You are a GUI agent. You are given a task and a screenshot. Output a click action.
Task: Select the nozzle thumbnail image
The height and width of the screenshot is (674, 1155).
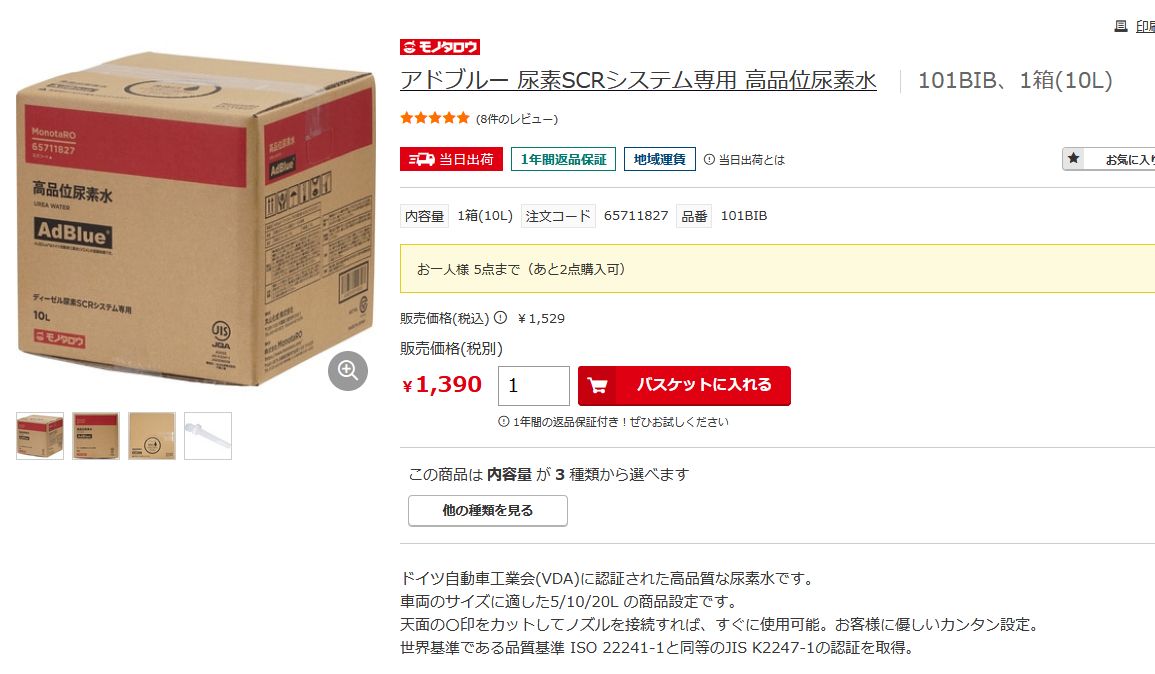(x=208, y=436)
